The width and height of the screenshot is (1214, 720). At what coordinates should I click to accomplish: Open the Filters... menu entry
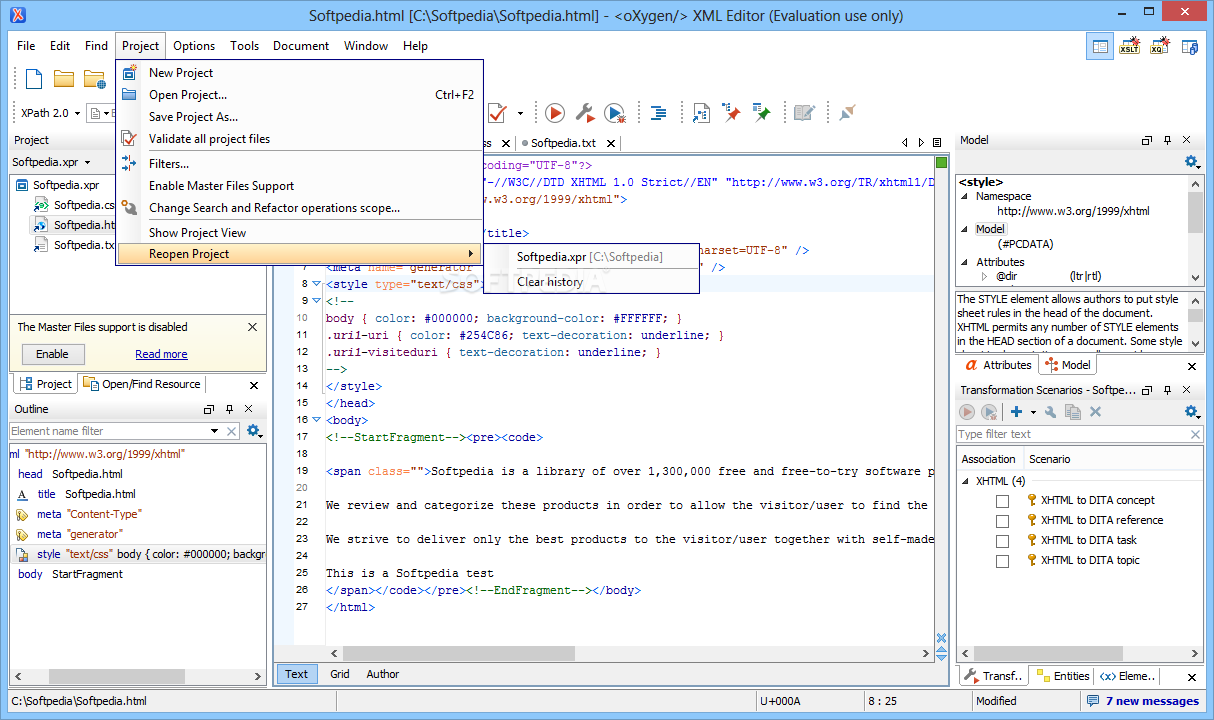299,164
